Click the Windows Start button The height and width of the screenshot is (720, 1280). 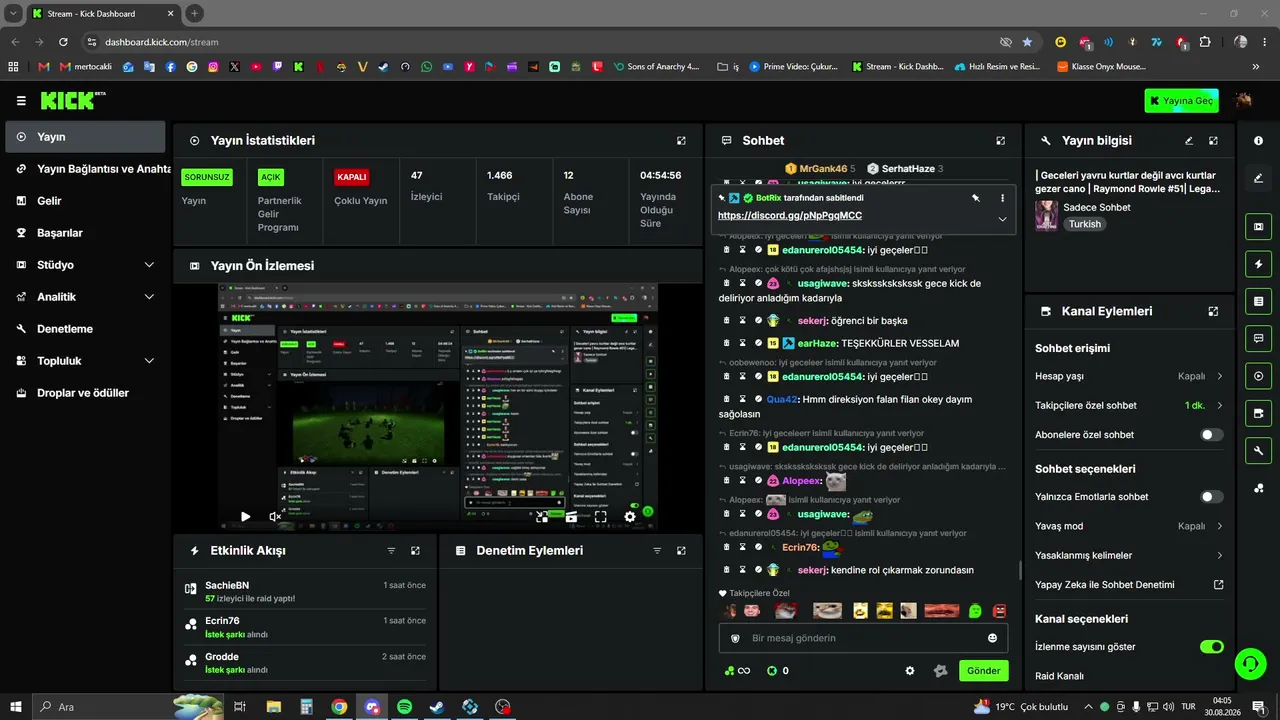click(x=15, y=707)
